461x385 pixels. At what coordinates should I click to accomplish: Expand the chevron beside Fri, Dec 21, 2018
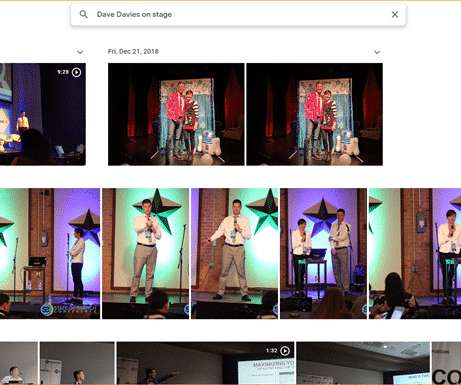click(x=377, y=52)
